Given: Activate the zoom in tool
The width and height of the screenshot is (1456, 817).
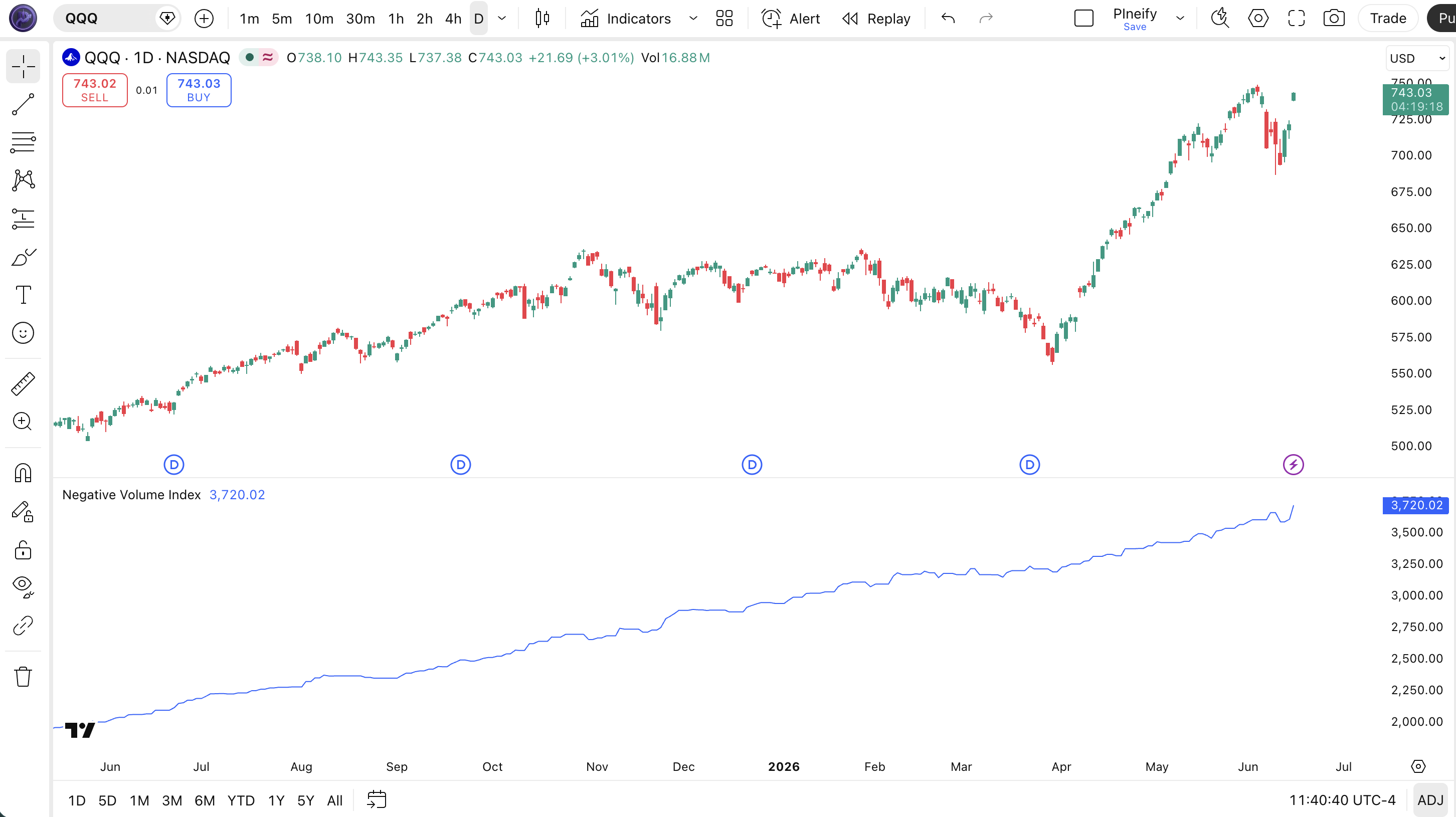Looking at the screenshot, I should (23, 422).
